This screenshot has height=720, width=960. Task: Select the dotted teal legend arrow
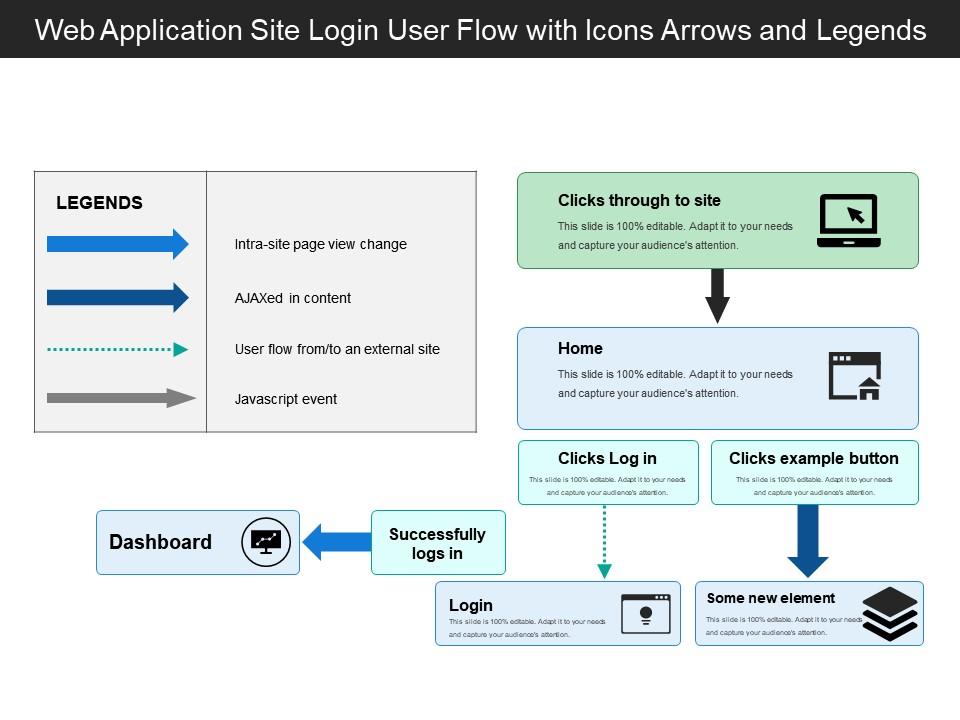[x=118, y=350]
